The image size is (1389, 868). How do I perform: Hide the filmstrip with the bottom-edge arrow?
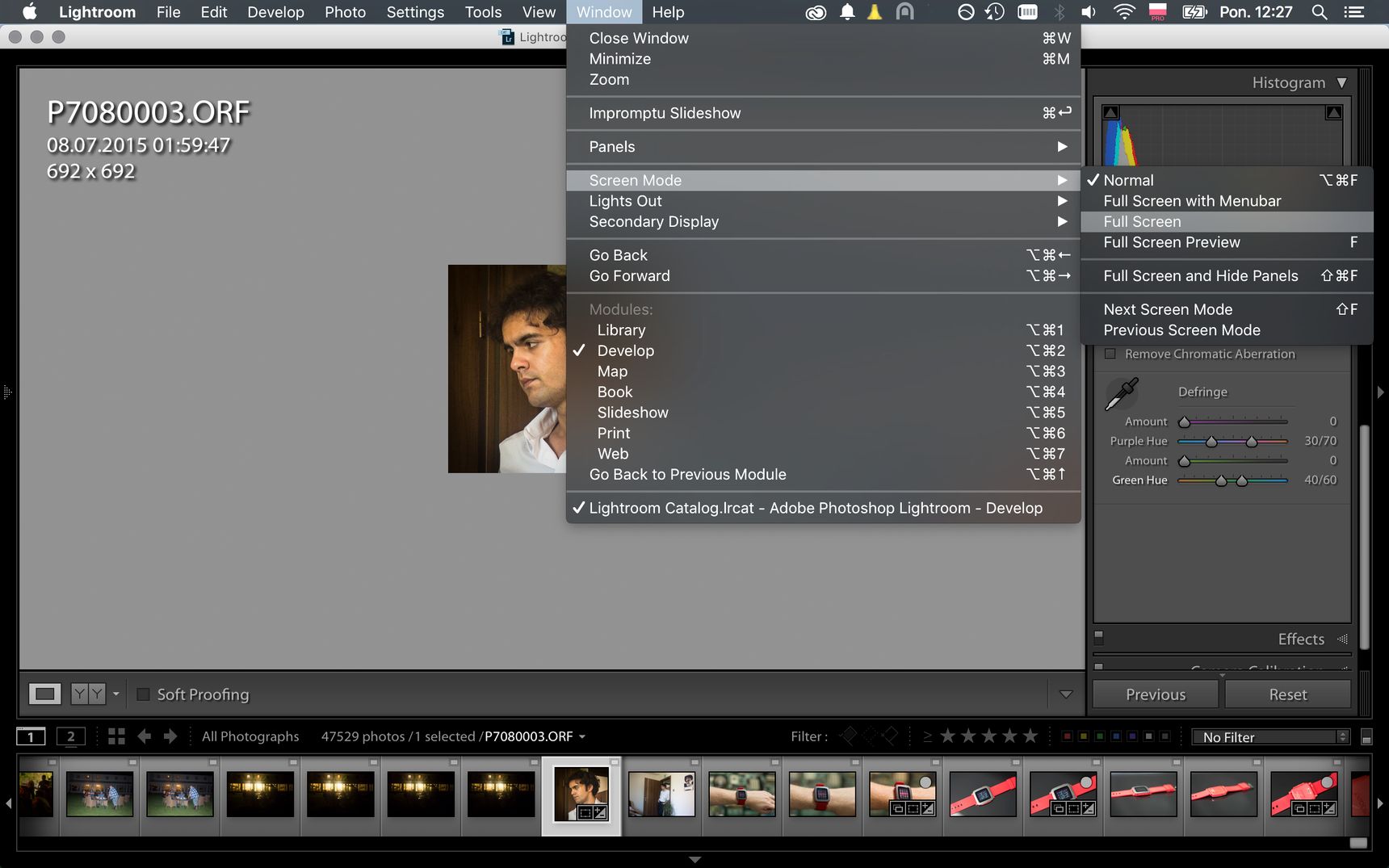[x=694, y=860]
